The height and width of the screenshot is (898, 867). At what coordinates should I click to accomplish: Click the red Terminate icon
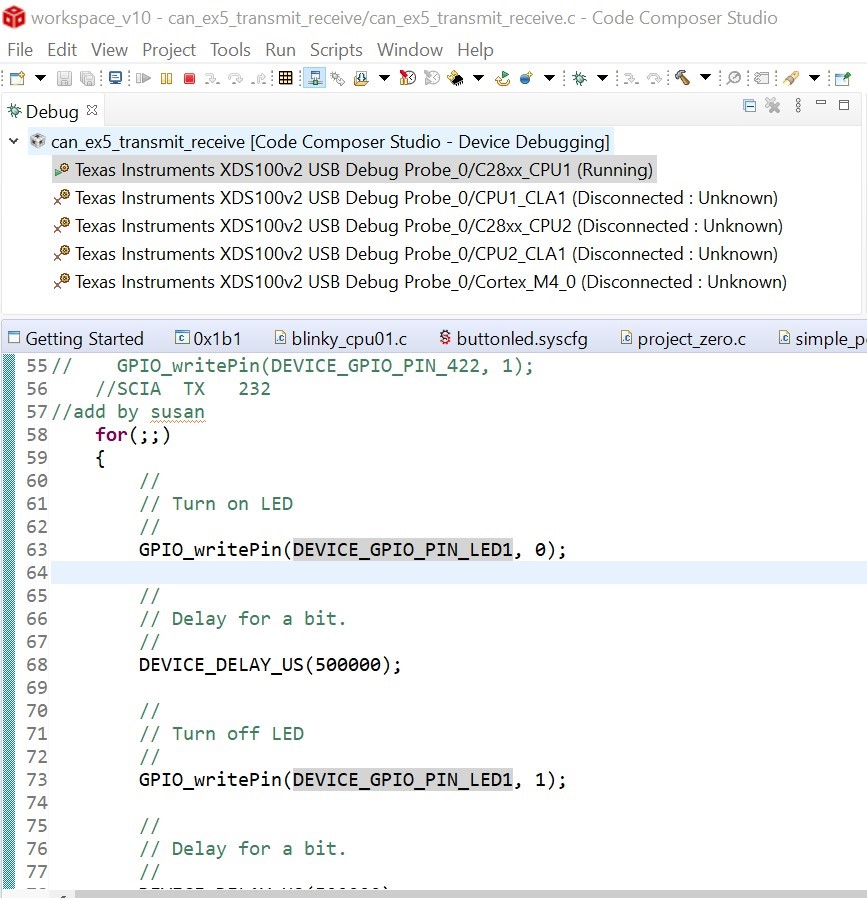pyautogui.click(x=190, y=78)
